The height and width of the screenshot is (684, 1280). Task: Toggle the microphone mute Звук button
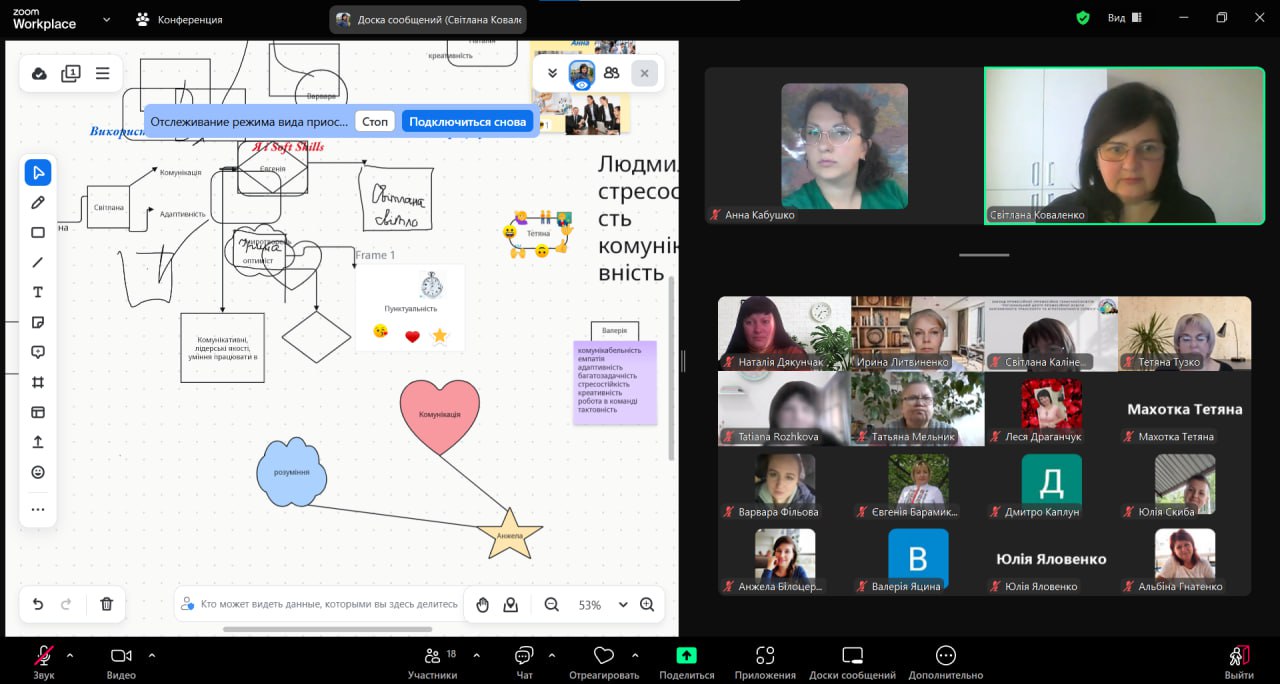point(43,661)
